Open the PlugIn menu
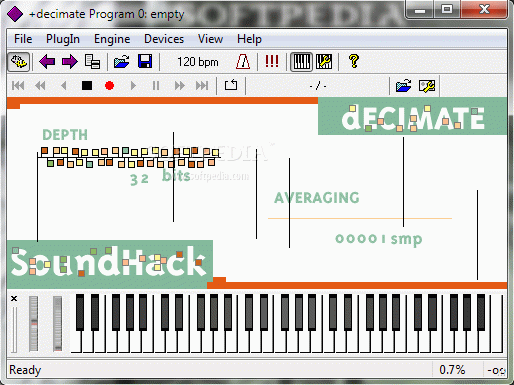This screenshot has height=385, width=514. click(x=63, y=39)
